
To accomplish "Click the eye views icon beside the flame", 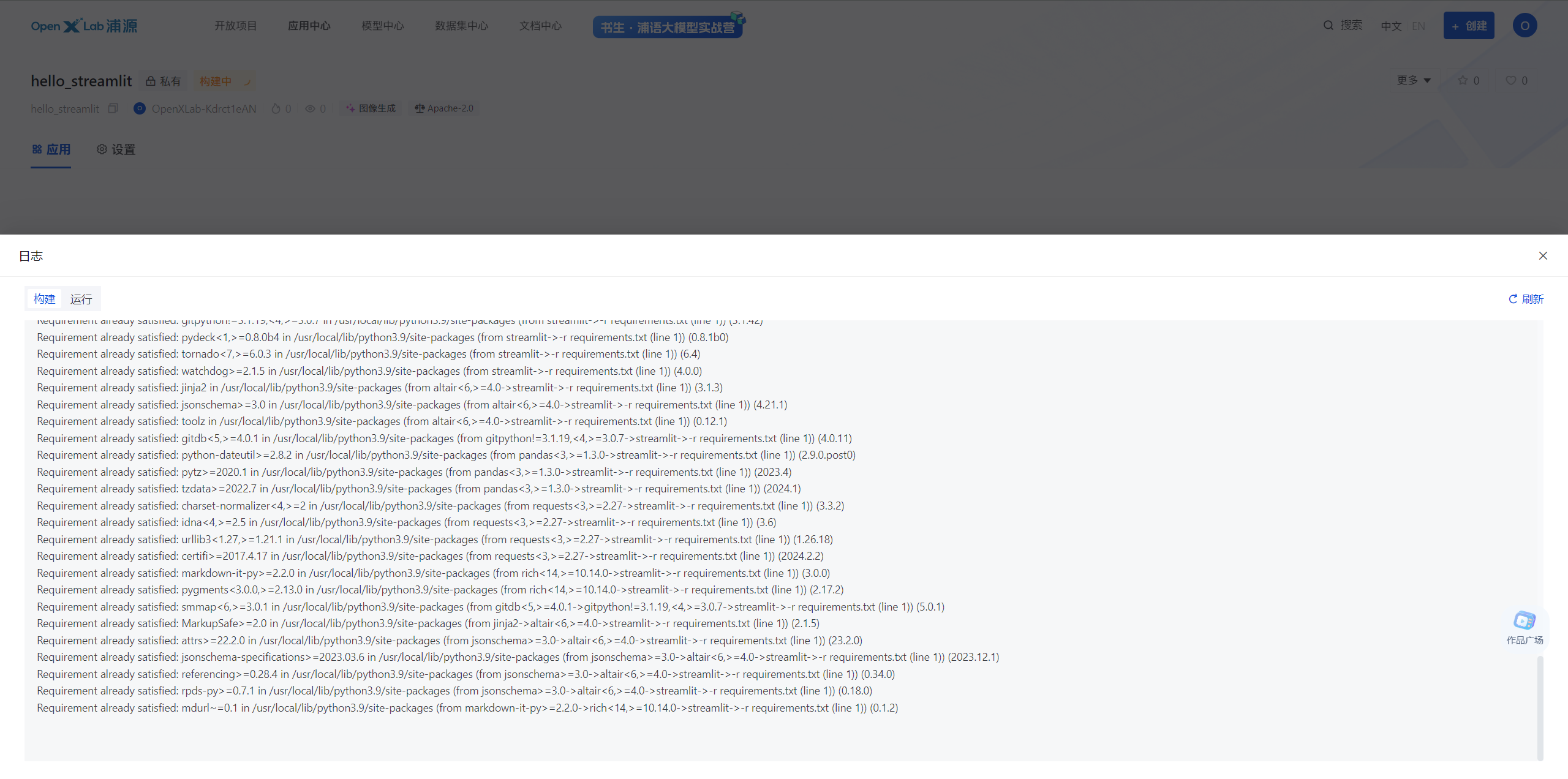I will [310, 108].
